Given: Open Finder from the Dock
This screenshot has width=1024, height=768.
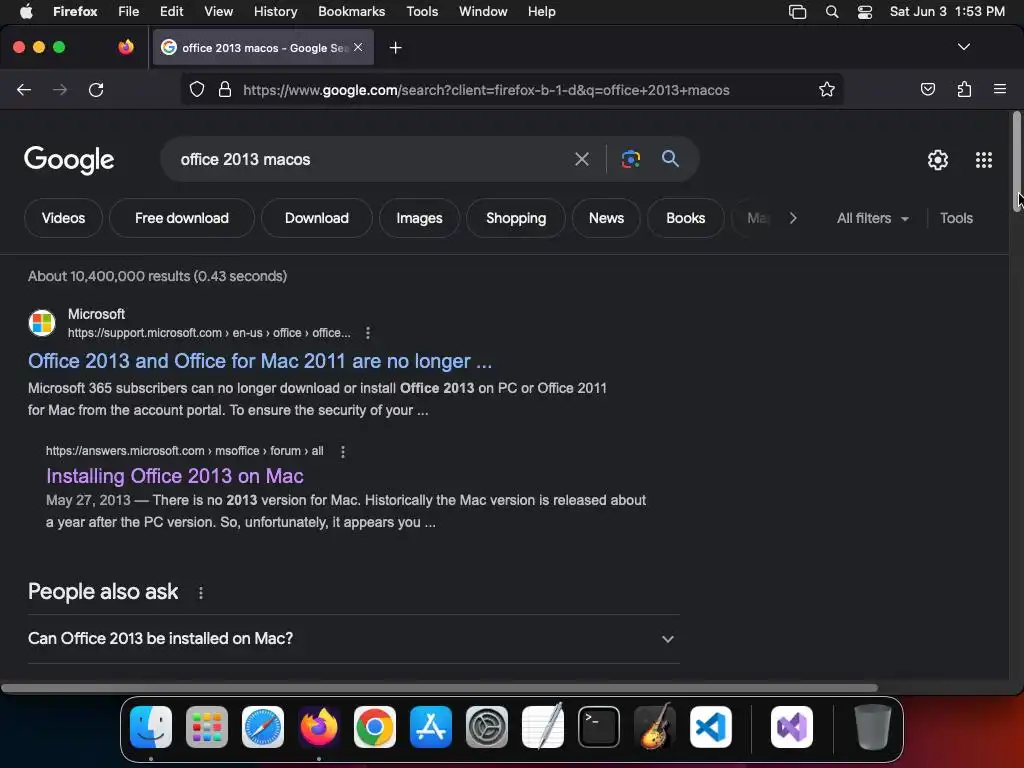Looking at the screenshot, I should coord(151,727).
